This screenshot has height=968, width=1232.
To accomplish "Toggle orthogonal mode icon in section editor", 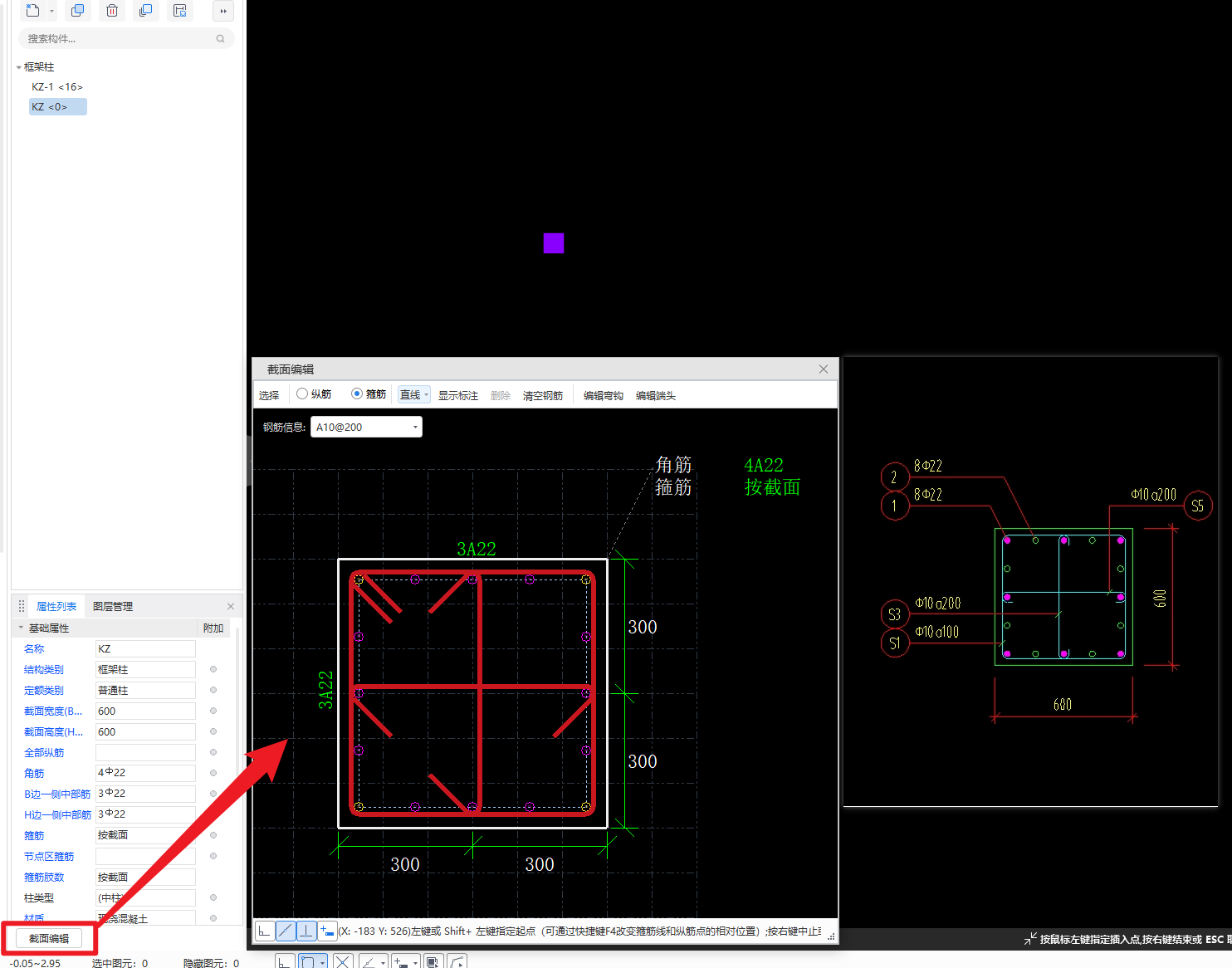I will [x=265, y=931].
